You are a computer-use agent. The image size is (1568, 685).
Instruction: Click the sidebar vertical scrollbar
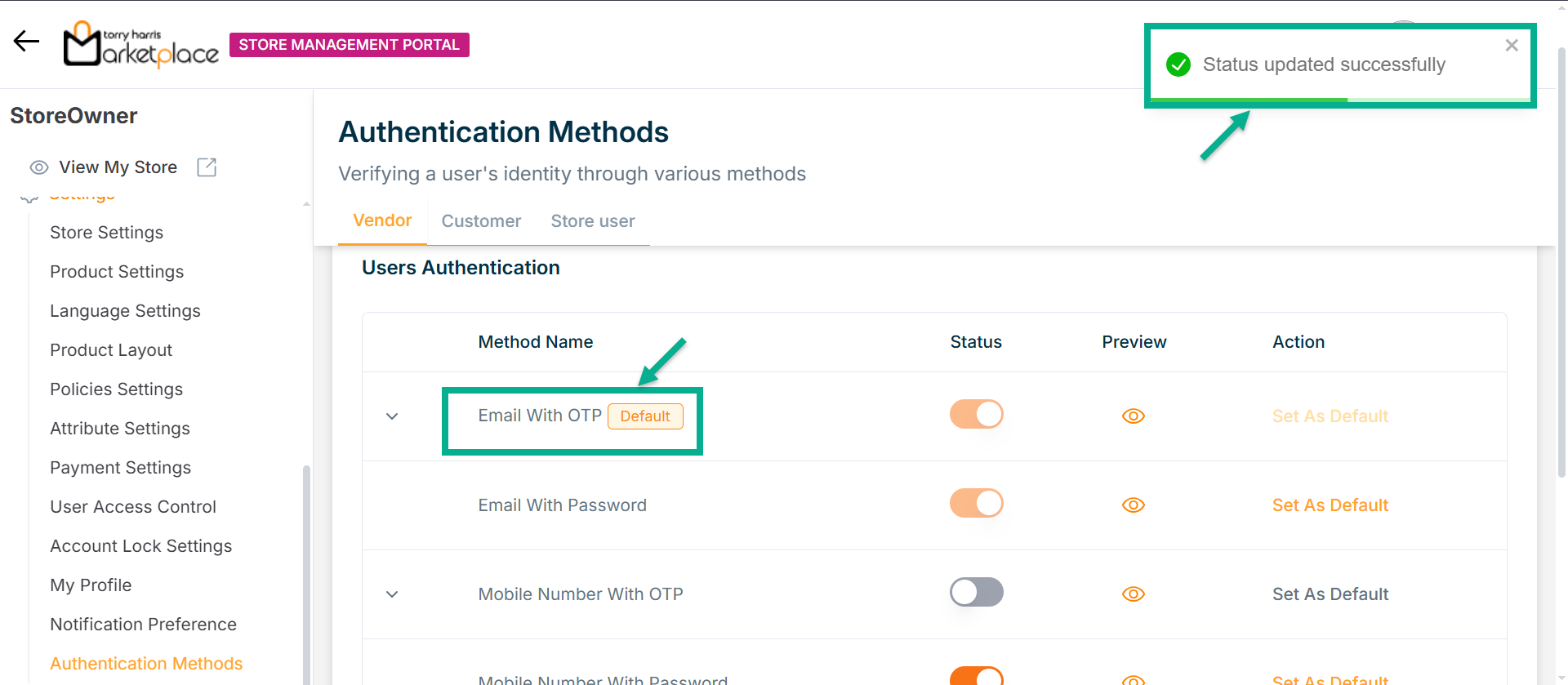(x=306, y=572)
